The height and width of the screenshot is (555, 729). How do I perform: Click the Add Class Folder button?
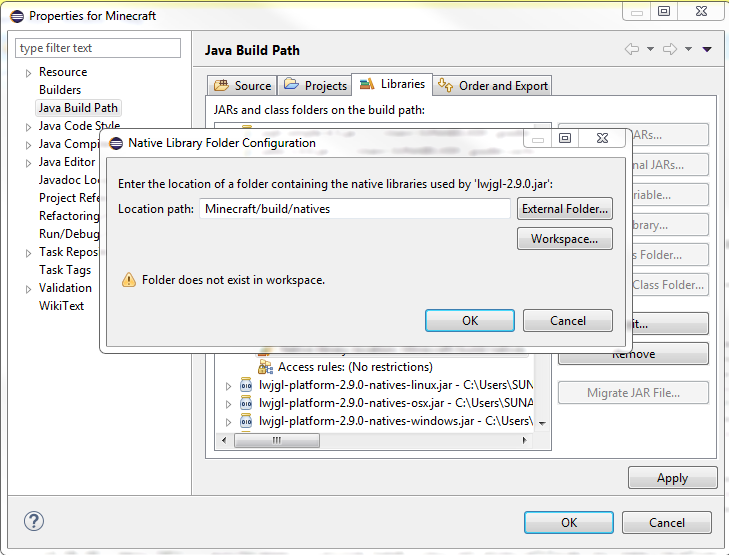click(668, 284)
